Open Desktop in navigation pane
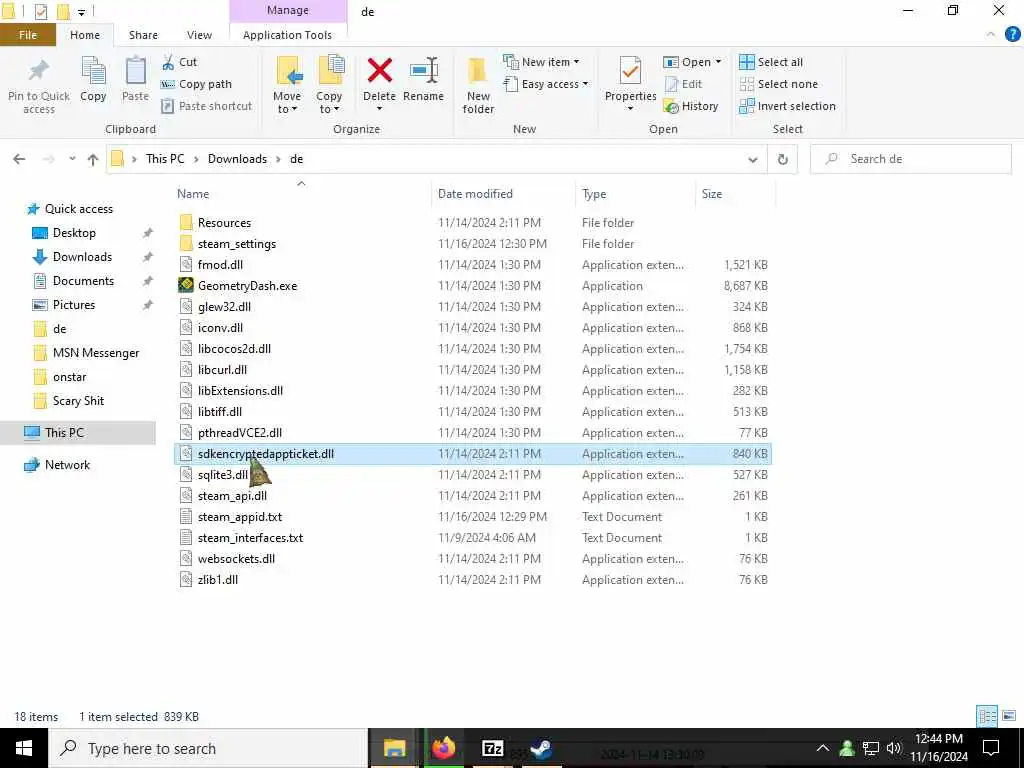 coord(74,233)
